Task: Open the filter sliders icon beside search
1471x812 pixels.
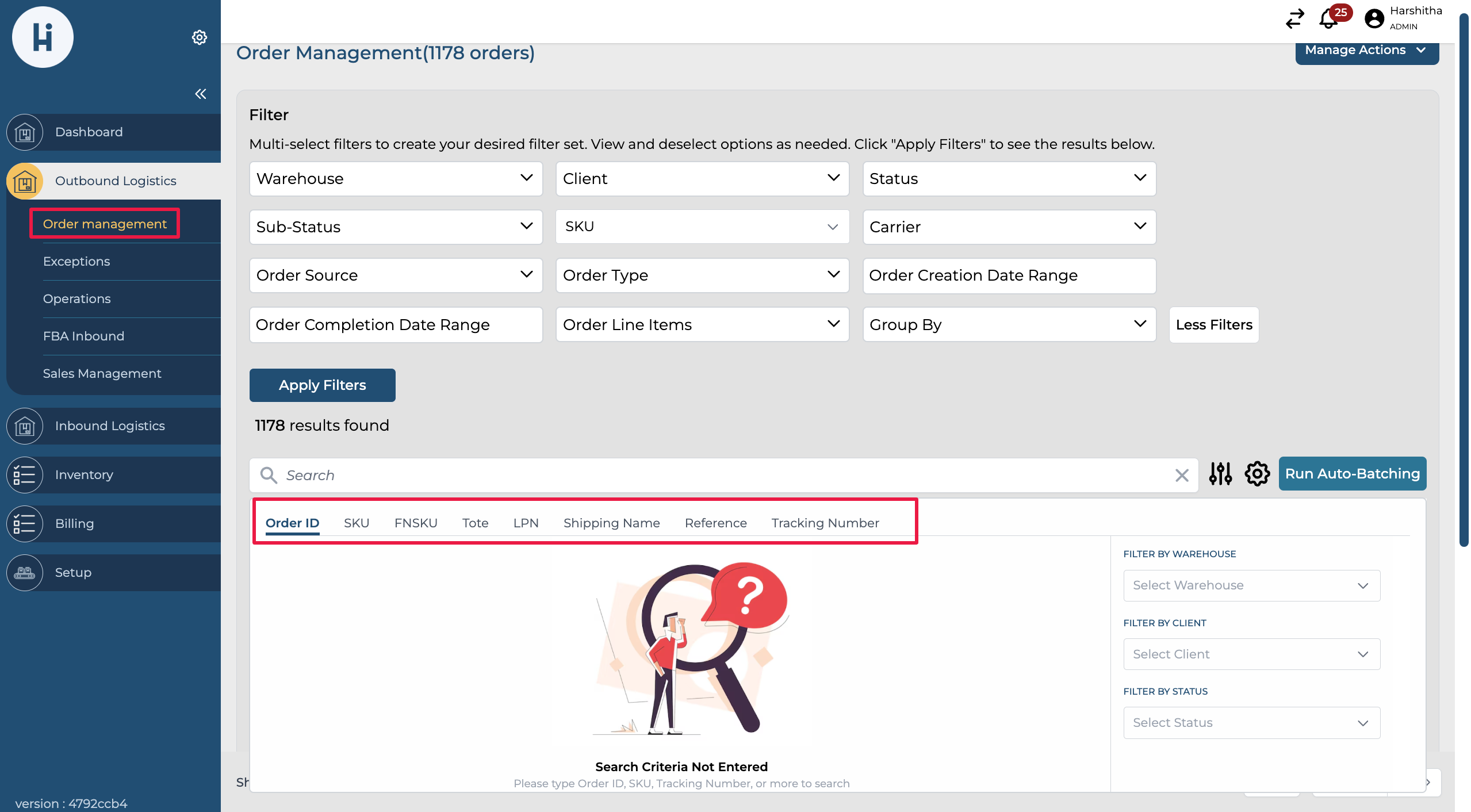Action: pos(1220,474)
